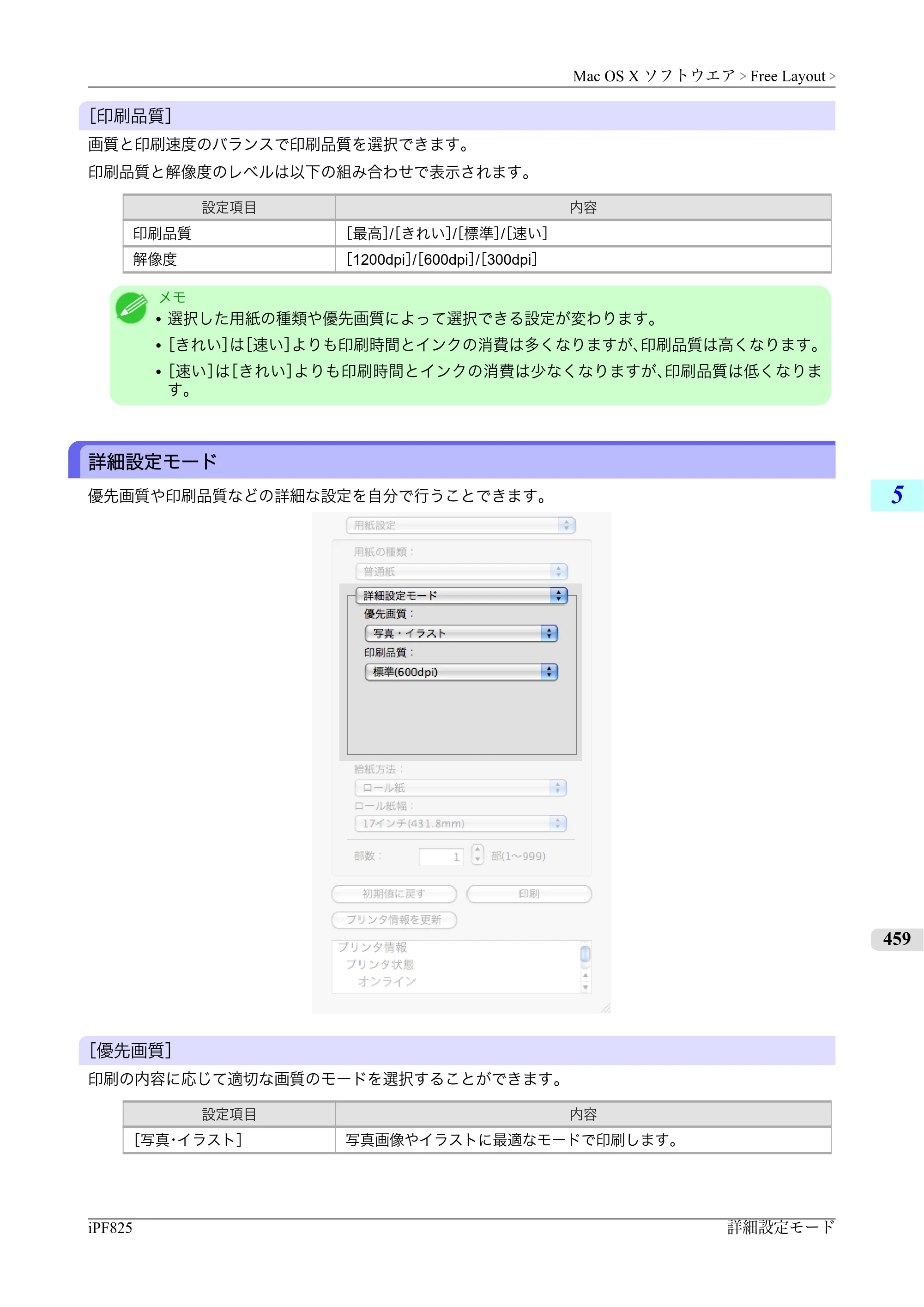Click the printer info list scrollbar
The height and width of the screenshot is (1307, 924).
tap(586, 967)
